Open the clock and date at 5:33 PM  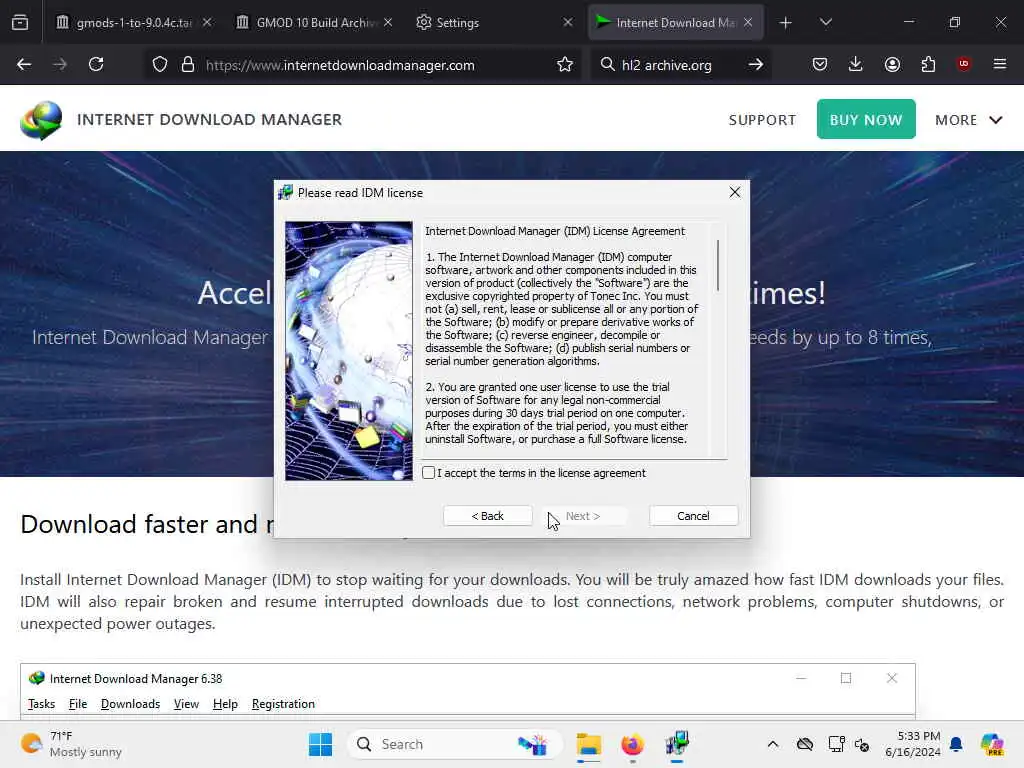[912, 744]
